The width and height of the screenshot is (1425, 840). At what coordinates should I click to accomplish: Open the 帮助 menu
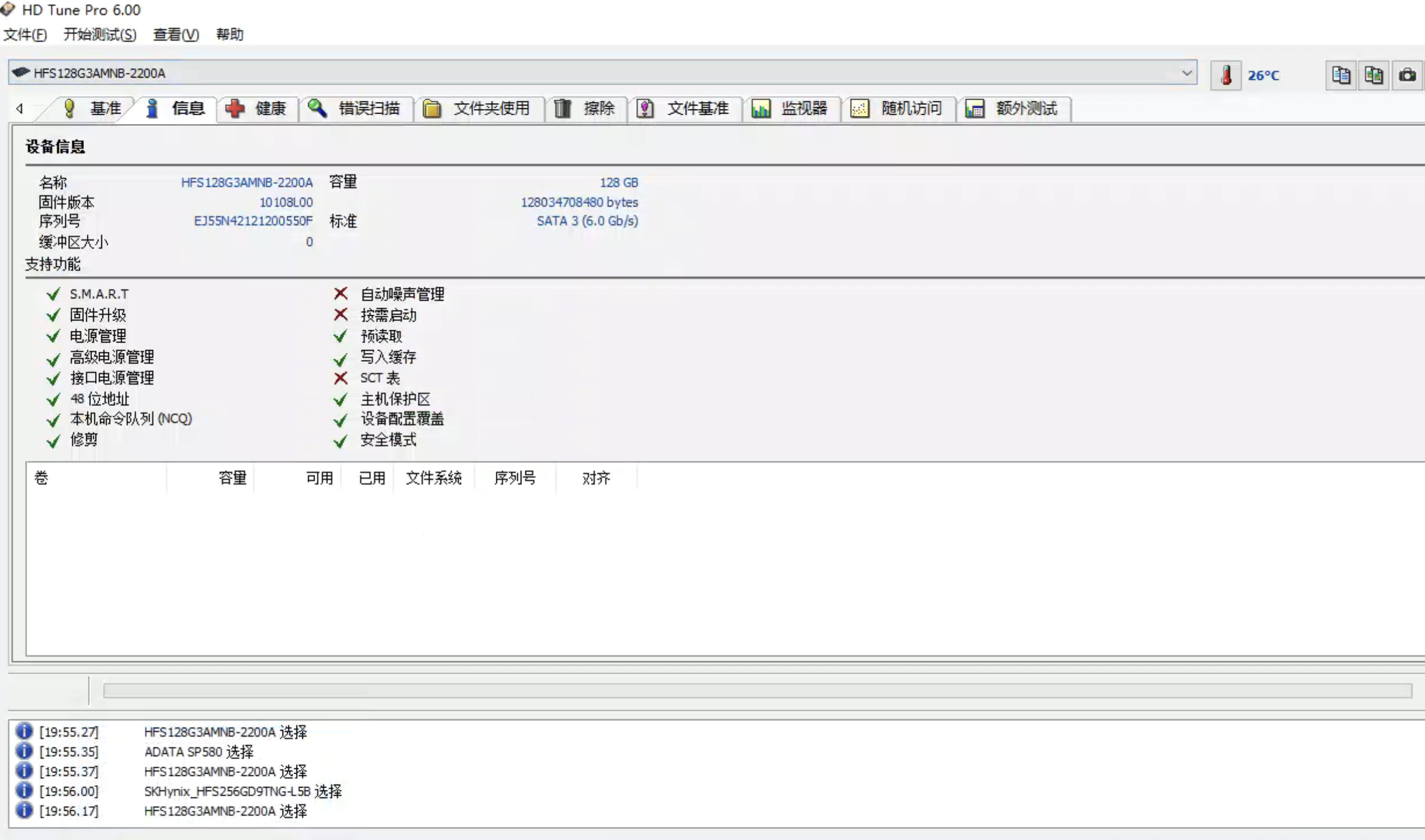230,34
